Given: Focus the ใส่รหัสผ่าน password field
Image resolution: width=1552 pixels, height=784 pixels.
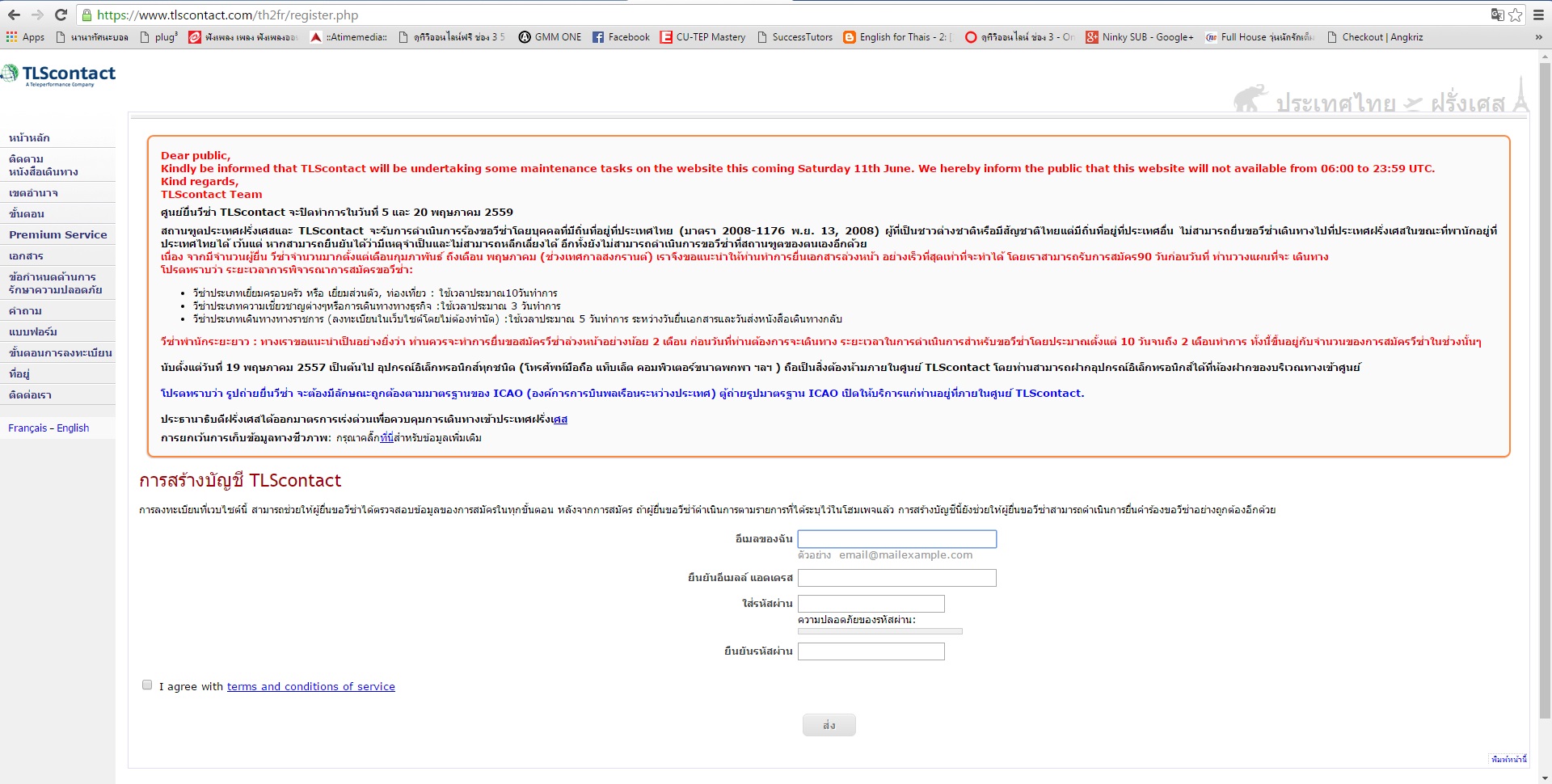Looking at the screenshot, I should coord(871,604).
